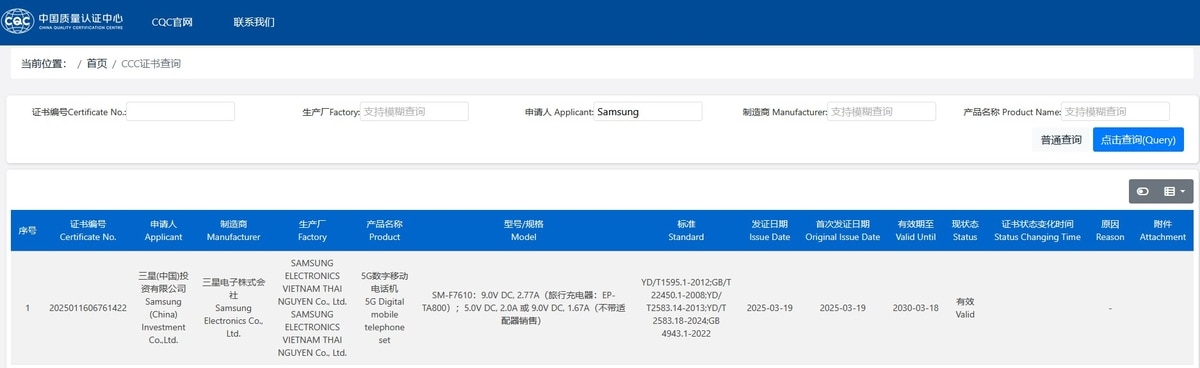Click the SAMSUNG ELECTRONICS VIETNAM THAI NGUYEN factory cell
The width and height of the screenshot is (1200, 368).
[313, 307]
